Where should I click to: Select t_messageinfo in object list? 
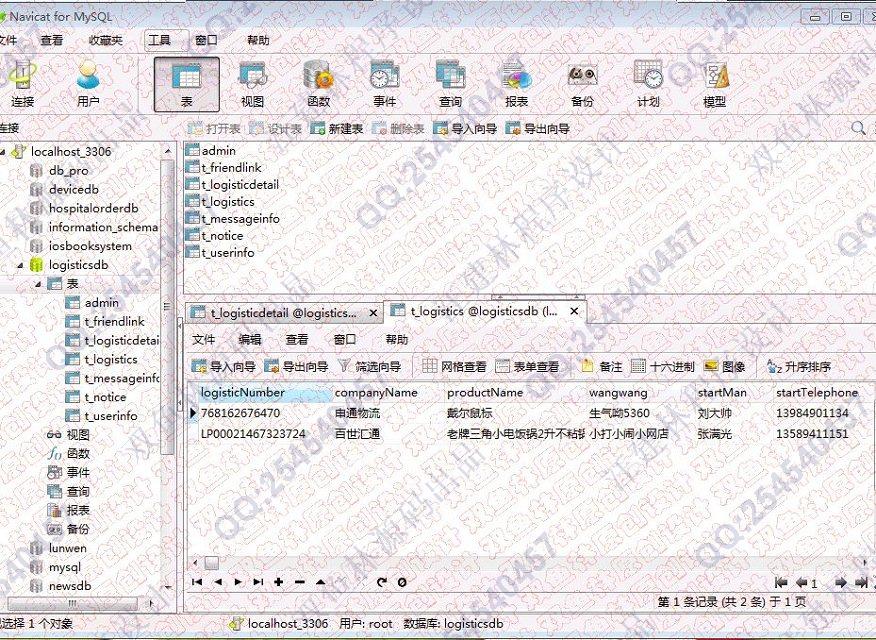[240, 219]
